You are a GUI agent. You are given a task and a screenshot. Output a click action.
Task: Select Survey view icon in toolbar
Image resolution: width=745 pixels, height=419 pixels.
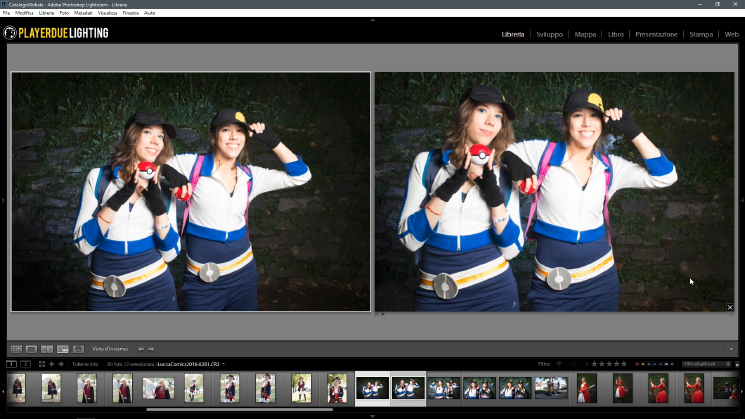tap(63, 349)
